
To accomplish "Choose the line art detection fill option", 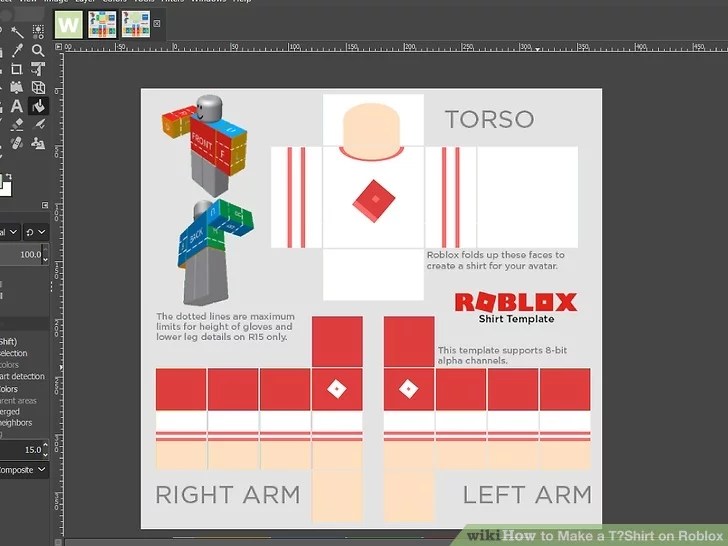I will pos(22,377).
